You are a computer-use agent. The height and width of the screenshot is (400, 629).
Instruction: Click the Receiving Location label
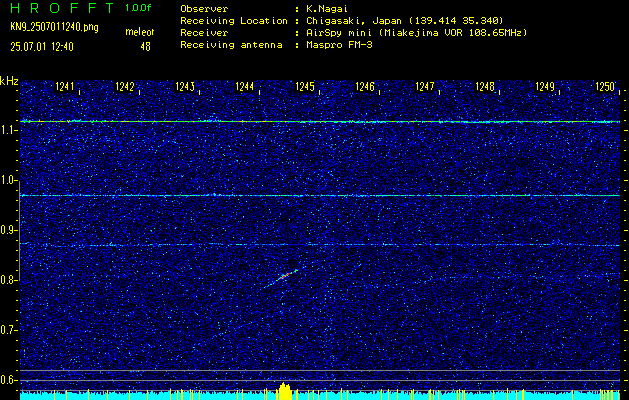[x=234, y=20]
